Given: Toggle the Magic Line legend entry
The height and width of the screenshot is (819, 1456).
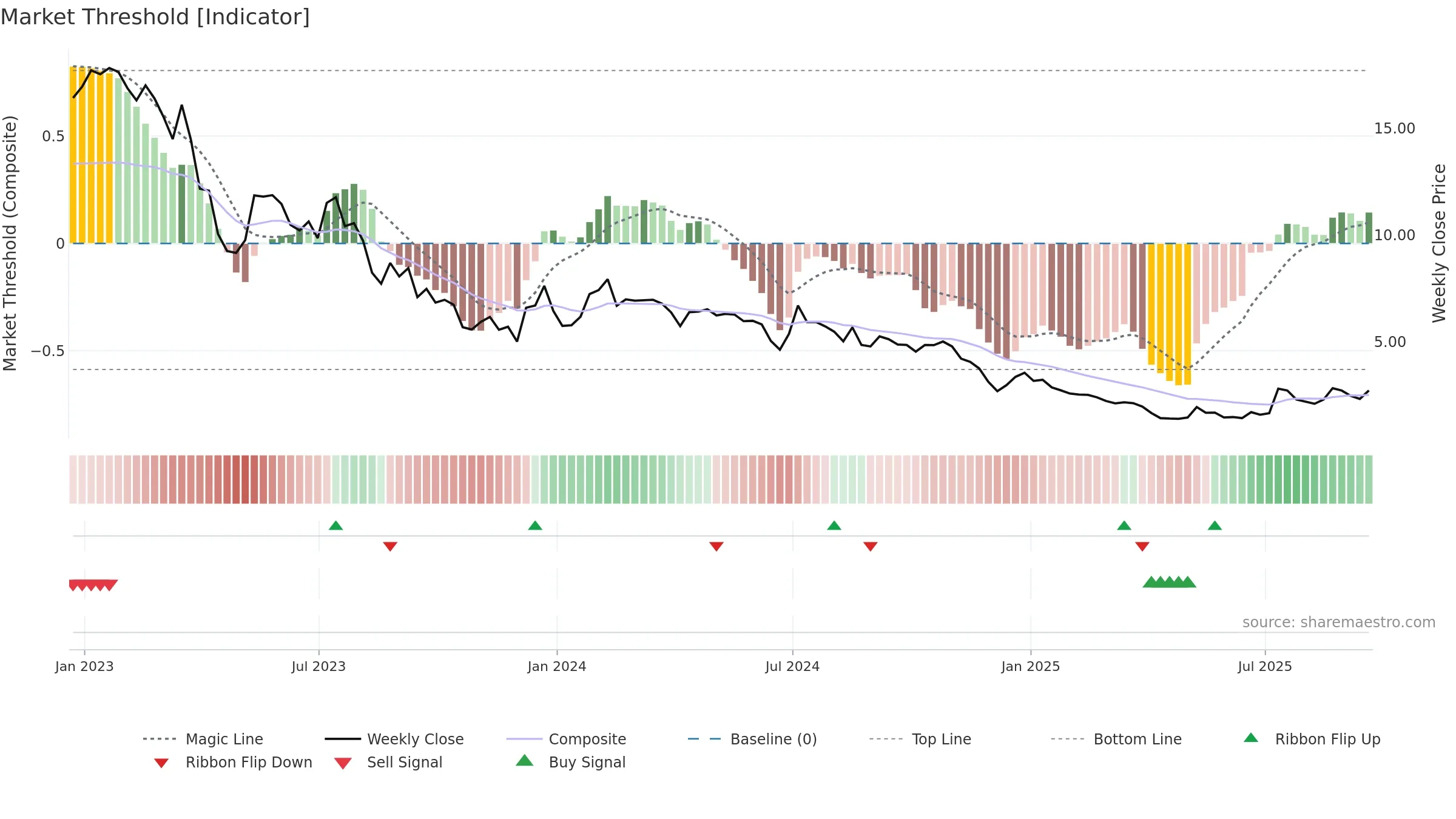Looking at the screenshot, I should click(203, 739).
